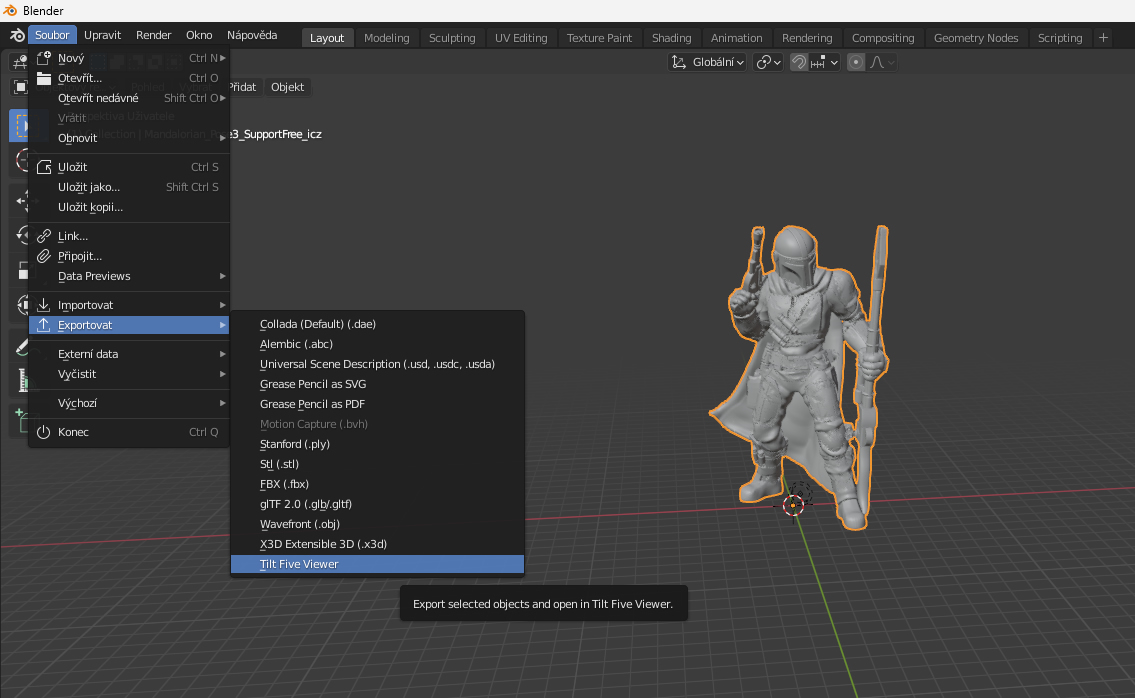Add a new workspace with plus icon
The width and height of the screenshot is (1135, 698).
pyautogui.click(x=1103, y=38)
